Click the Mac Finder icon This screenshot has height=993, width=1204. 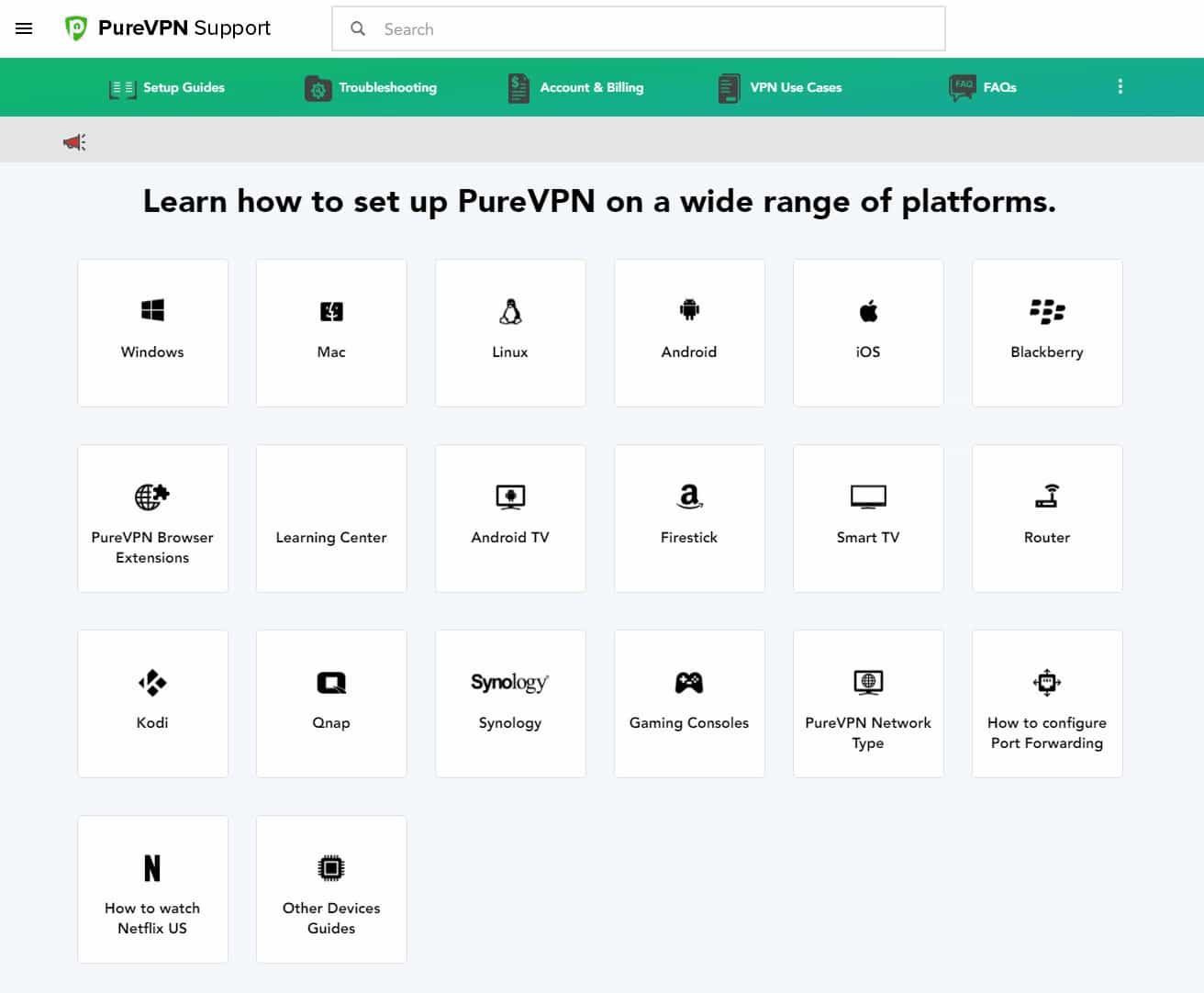(x=331, y=311)
